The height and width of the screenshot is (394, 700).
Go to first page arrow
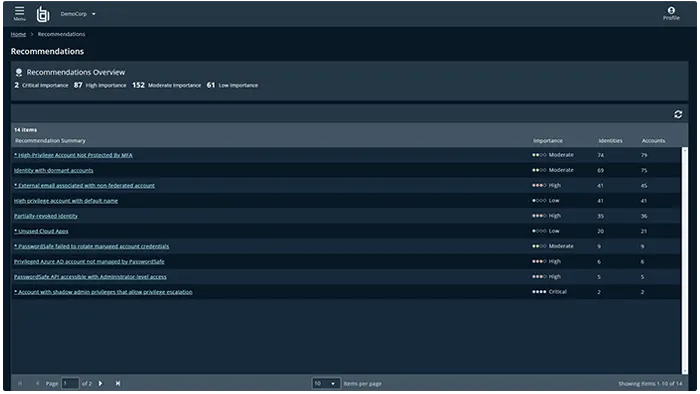tap(20, 383)
